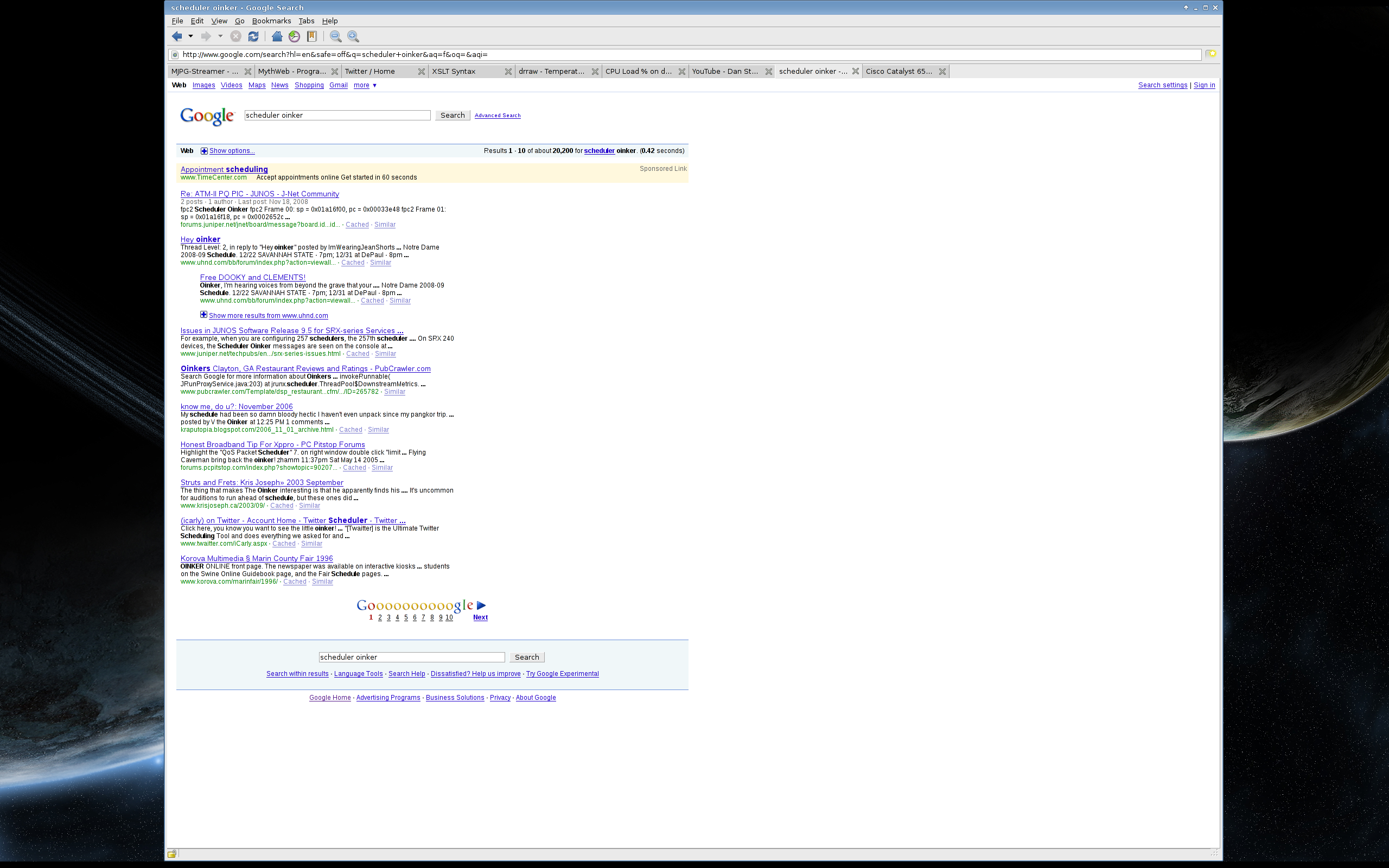
Task: Click the Zoom in magnifier icon
Action: 354,36
